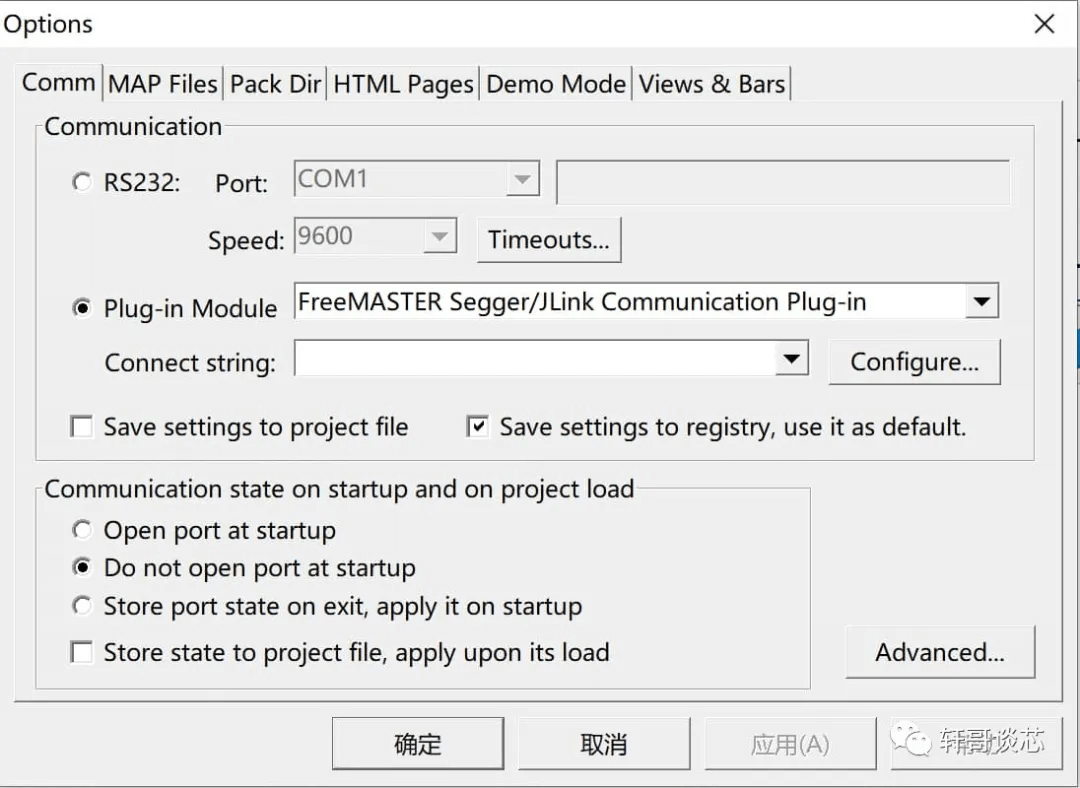Go to the HTML Pages tab
This screenshot has width=1080, height=788.
click(403, 84)
